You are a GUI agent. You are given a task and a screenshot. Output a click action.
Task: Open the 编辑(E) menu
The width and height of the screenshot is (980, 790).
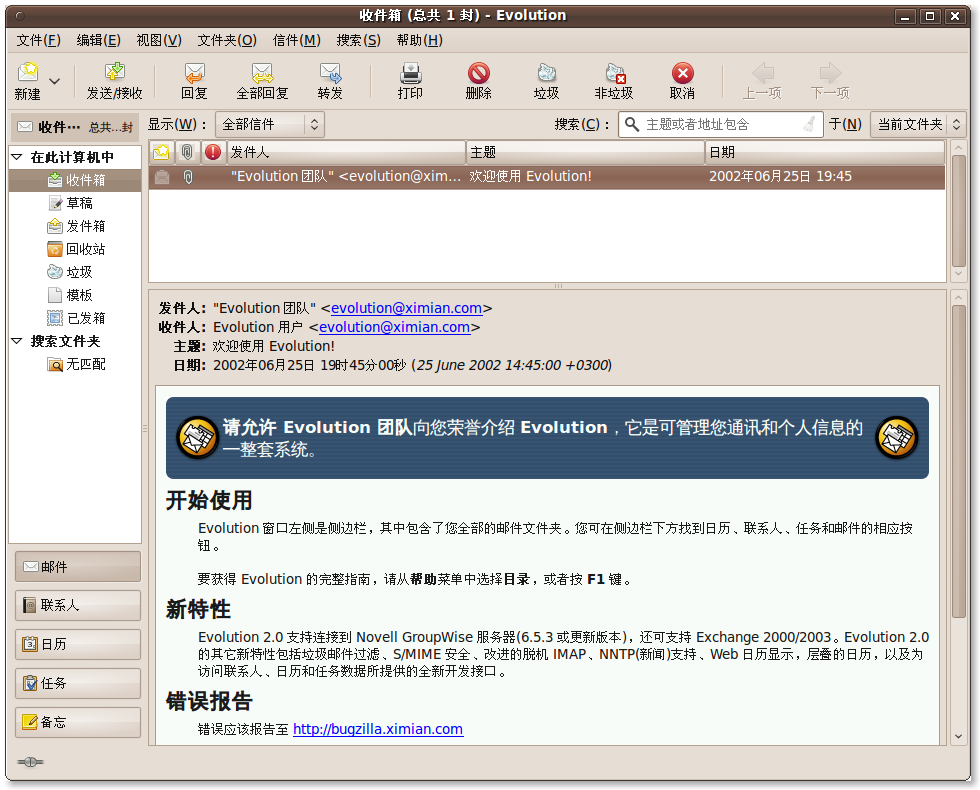point(98,40)
